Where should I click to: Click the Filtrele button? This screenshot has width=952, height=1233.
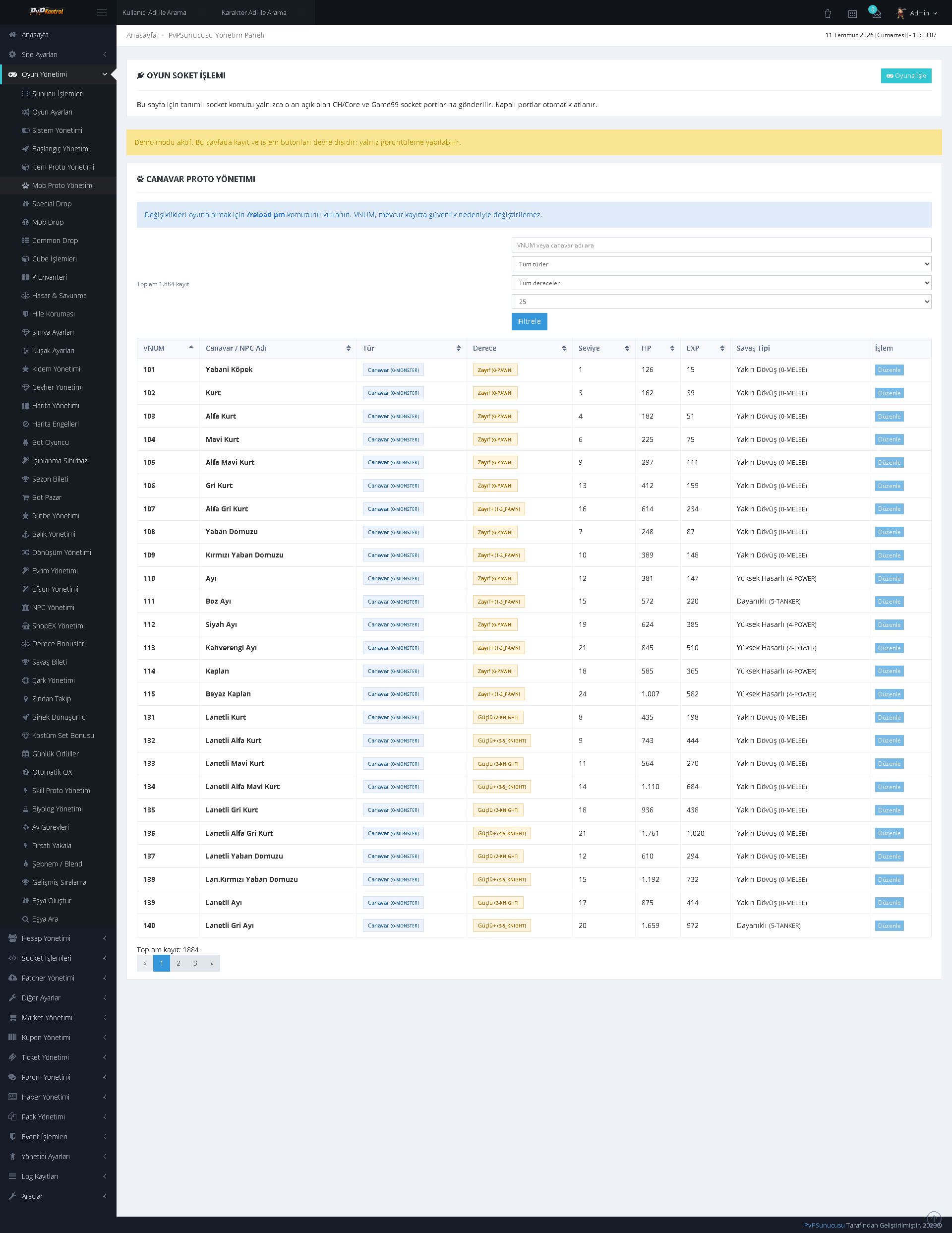pyautogui.click(x=530, y=321)
